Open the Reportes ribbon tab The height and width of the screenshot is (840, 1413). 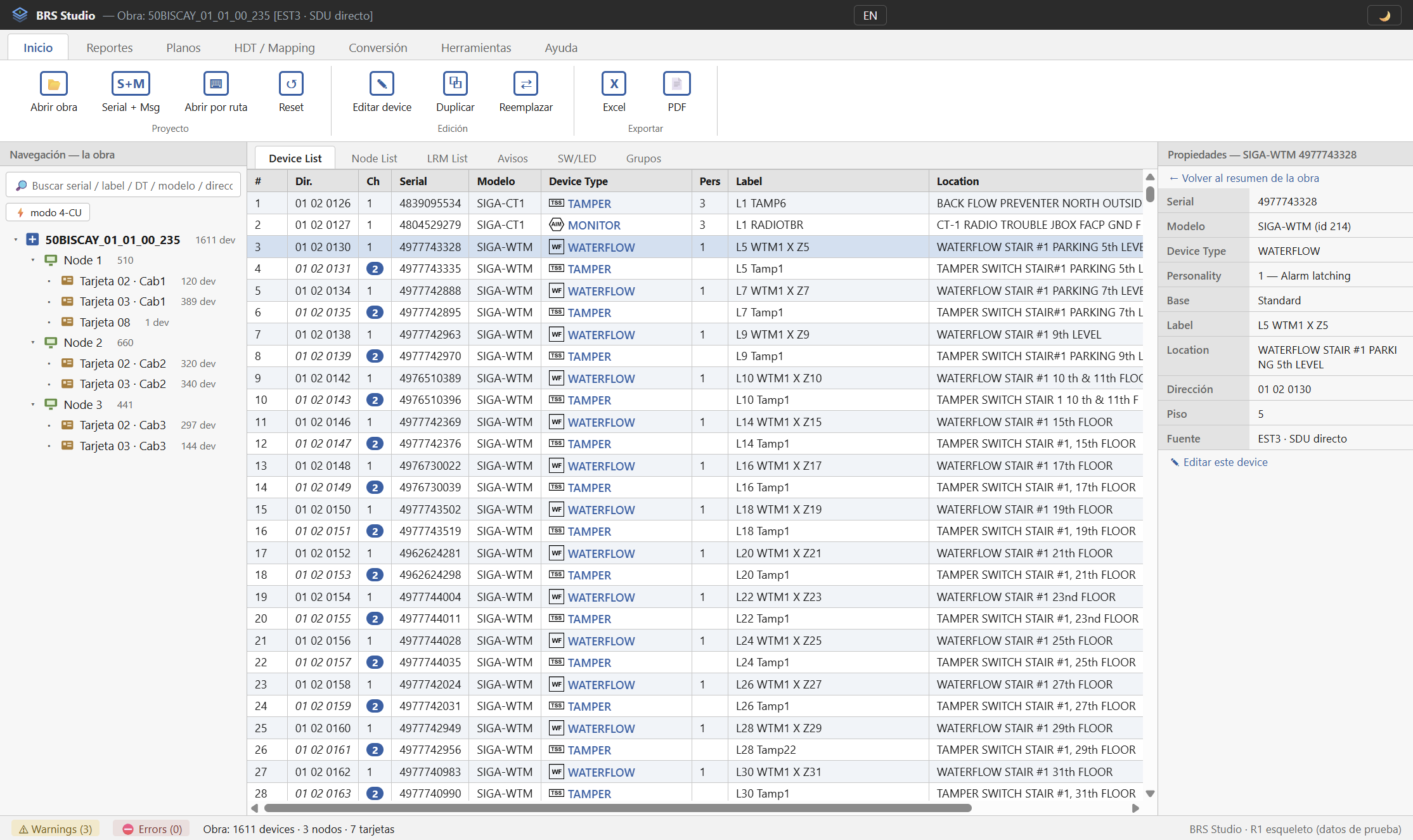pyautogui.click(x=110, y=48)
